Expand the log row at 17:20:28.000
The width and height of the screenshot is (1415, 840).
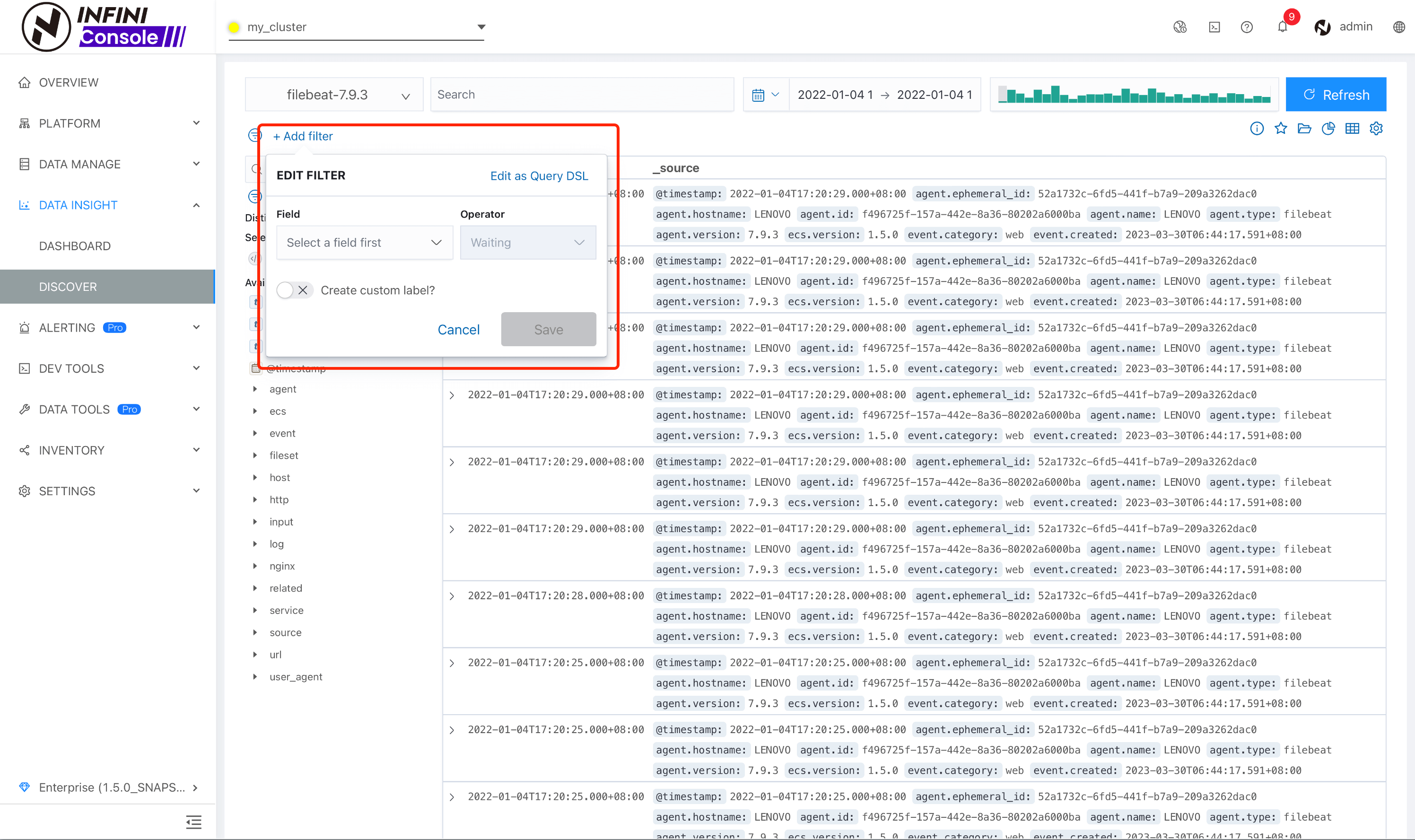(x=452, y=596)
